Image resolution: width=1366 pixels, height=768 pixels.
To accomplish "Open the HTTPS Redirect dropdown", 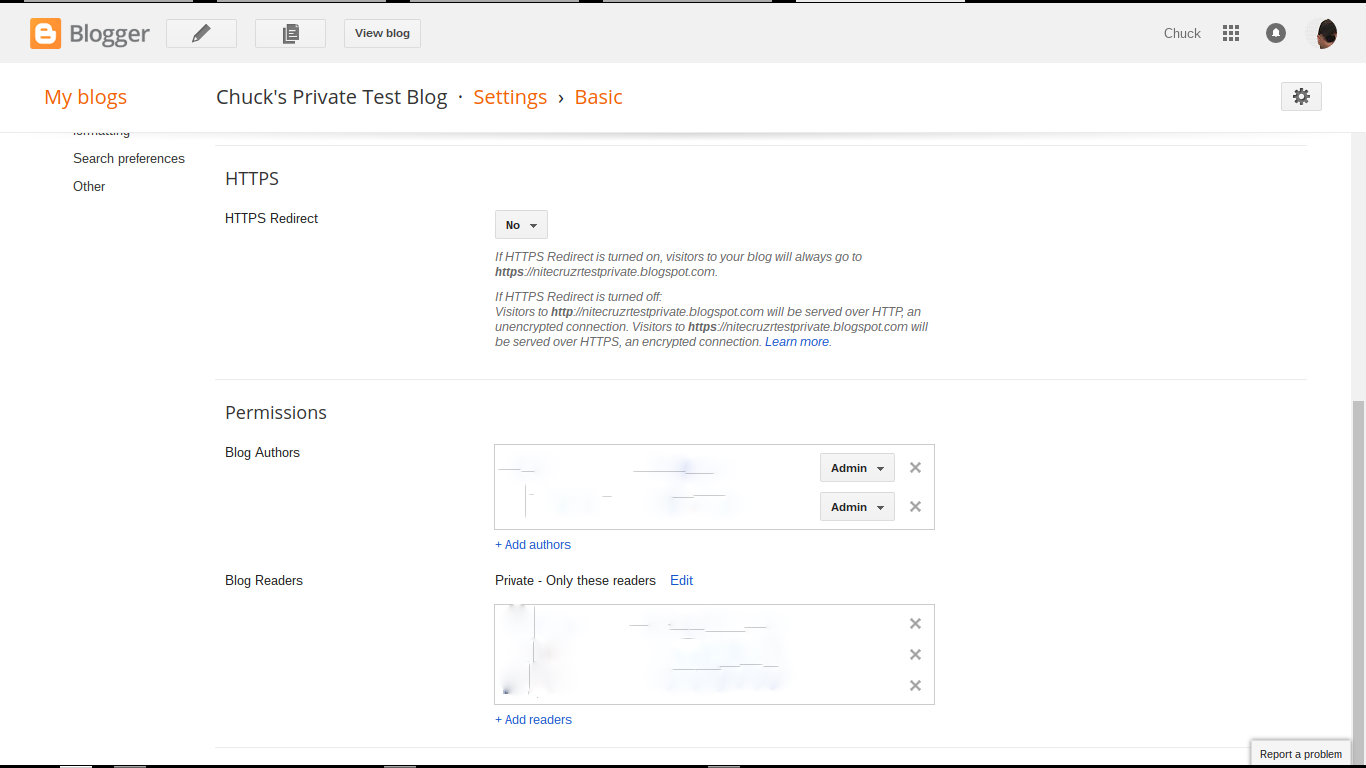I will 520,224.
